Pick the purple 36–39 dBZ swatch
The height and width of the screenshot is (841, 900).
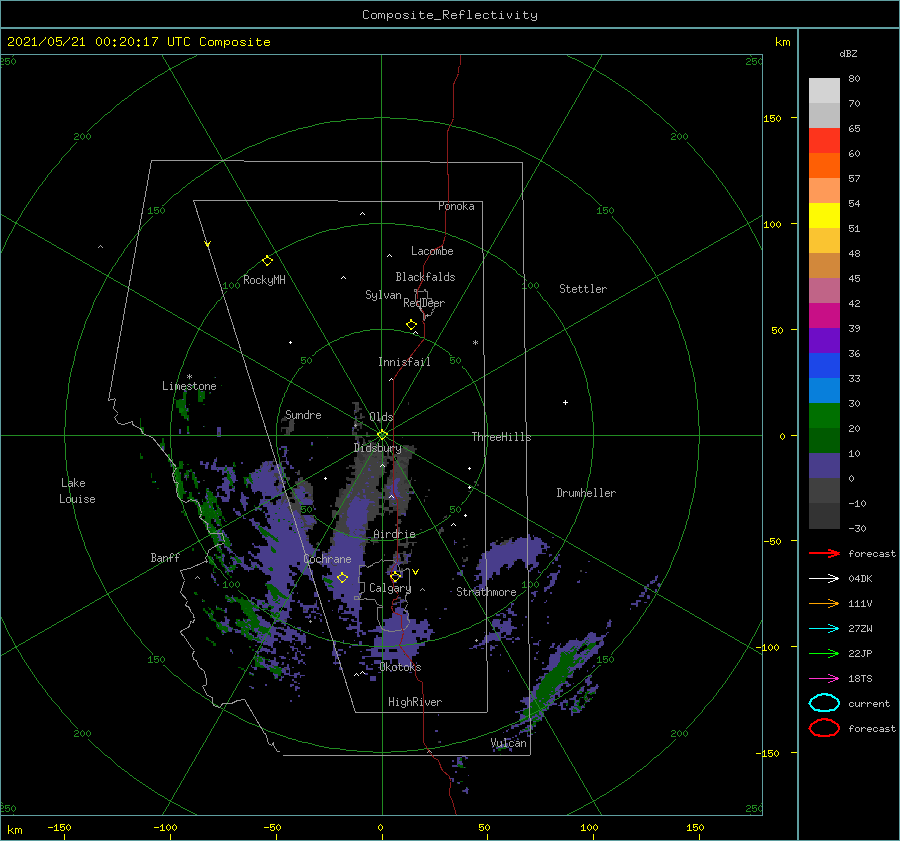pyautogui.click(x=824, y=341)
